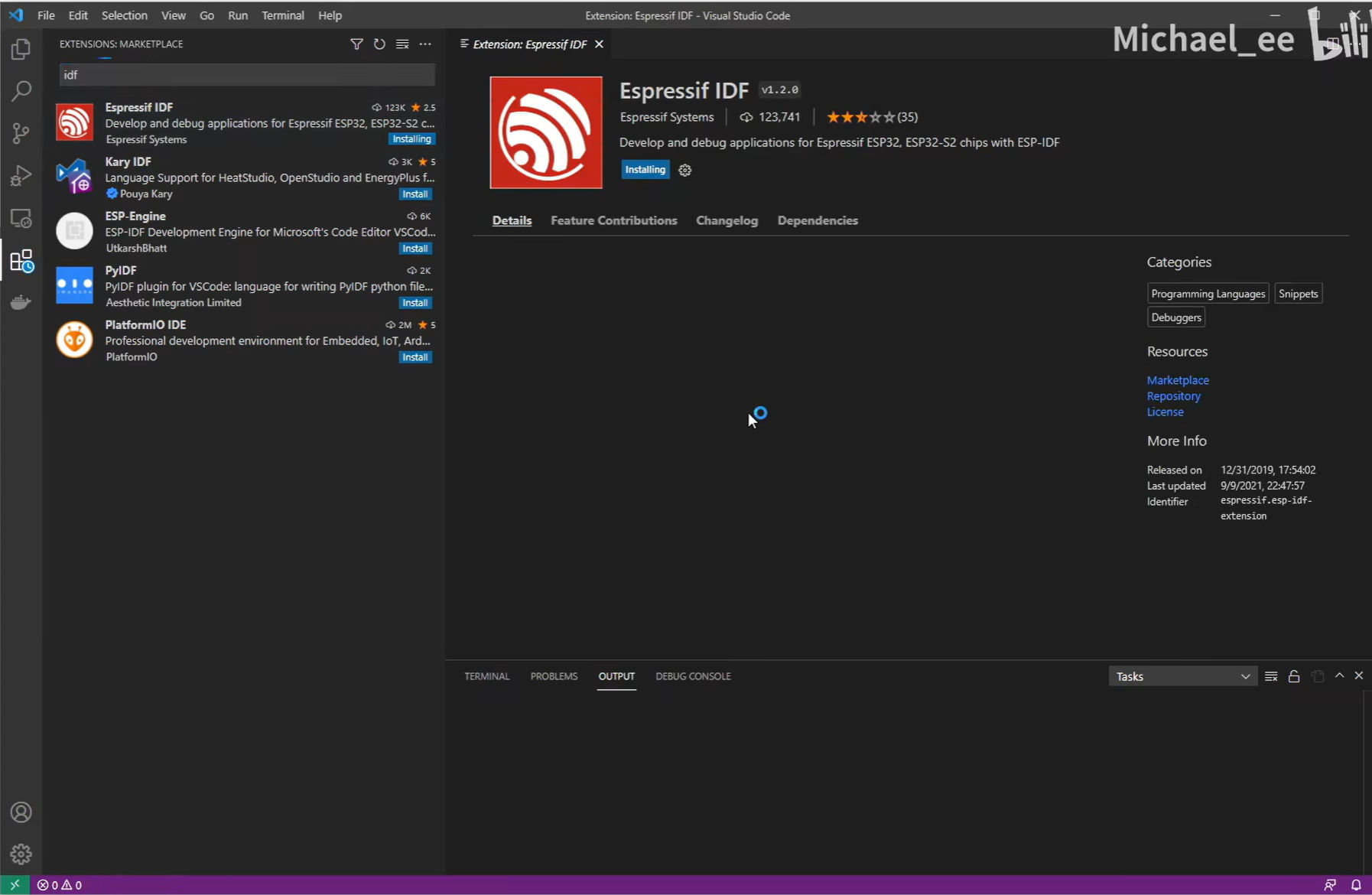The image size is (1372, 895).
Task: Open Remote Explorer view
Action: point(21,219)
